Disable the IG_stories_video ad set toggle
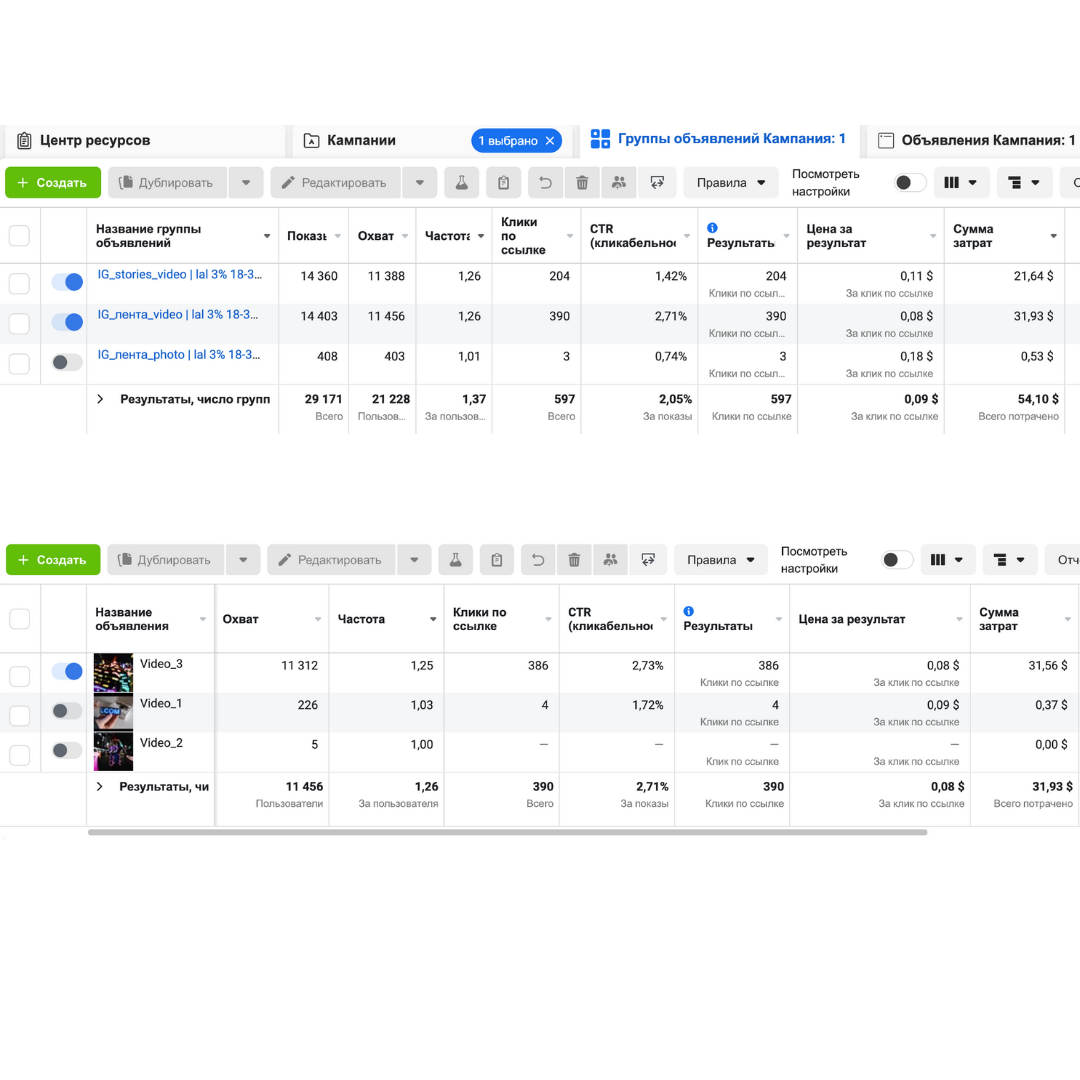Screen dimensions: 1080x1080 coord(68,282)
